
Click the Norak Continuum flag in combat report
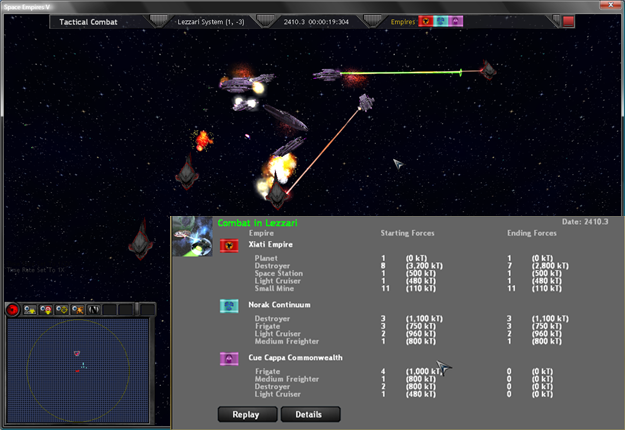coord(229,306)
